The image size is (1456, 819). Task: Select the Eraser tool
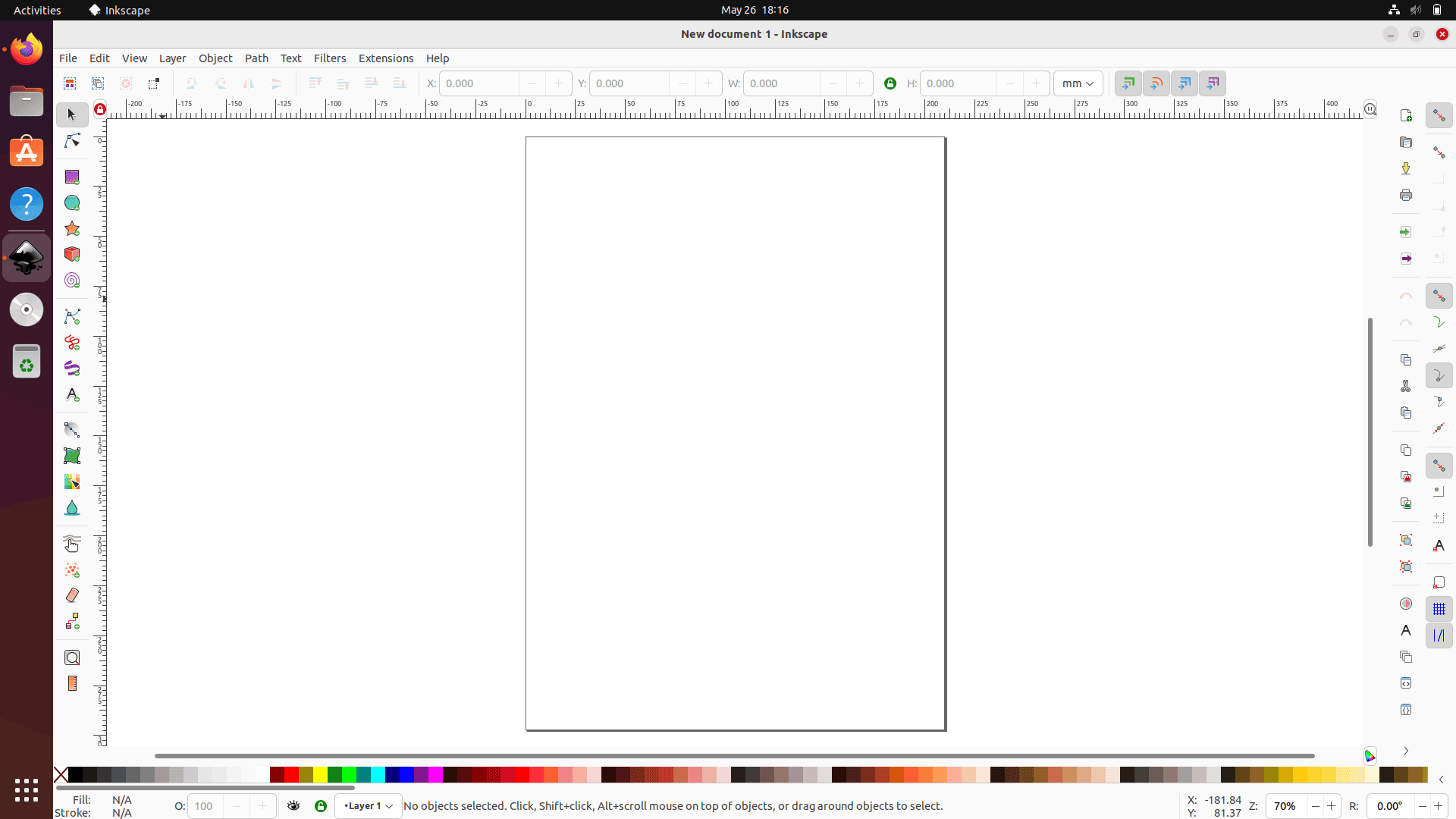click(71, 595)
